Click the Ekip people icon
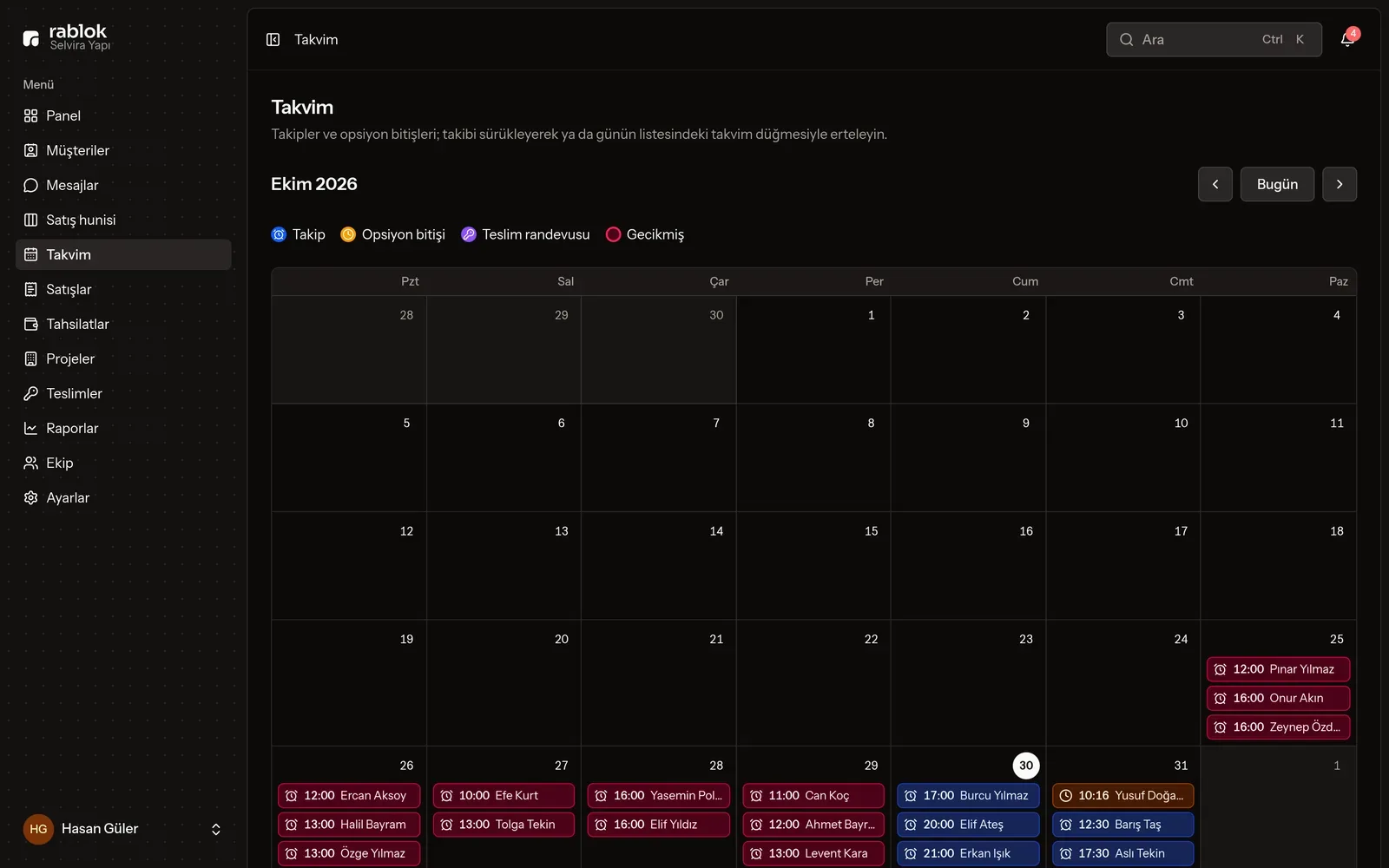 coord(31,463)
